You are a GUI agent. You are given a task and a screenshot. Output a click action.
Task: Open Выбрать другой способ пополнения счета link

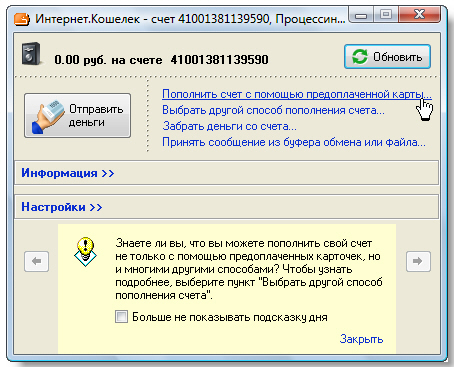(273, 110)
